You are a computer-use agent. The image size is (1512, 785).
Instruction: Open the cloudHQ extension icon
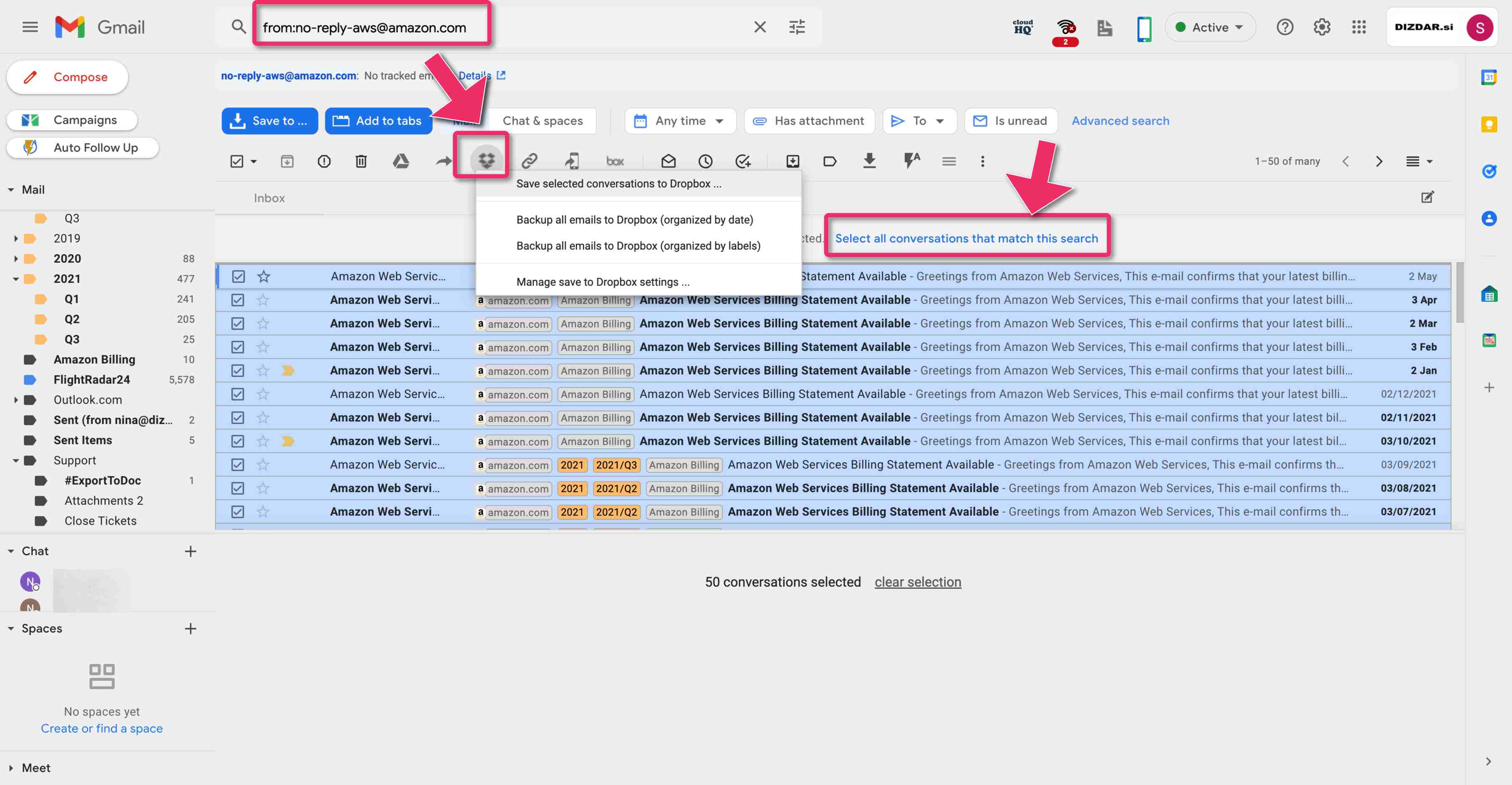pyautogui.click(x=1022, y=27)
